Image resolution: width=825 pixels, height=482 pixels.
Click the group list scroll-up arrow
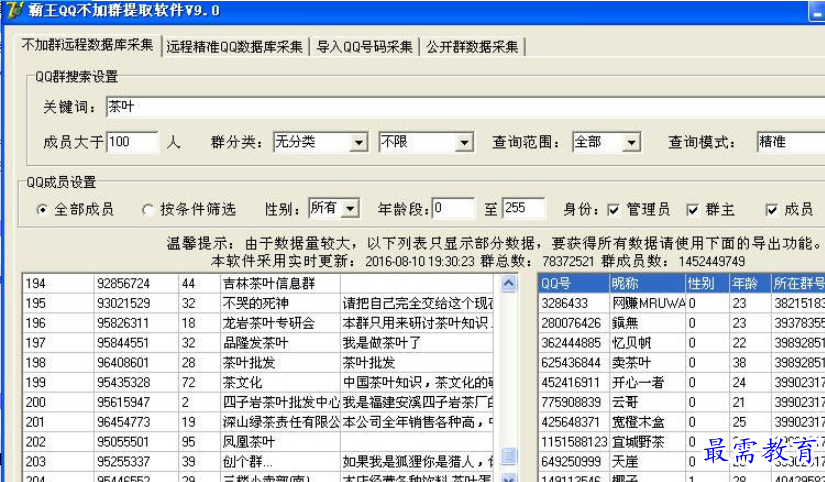coord(508,284)
